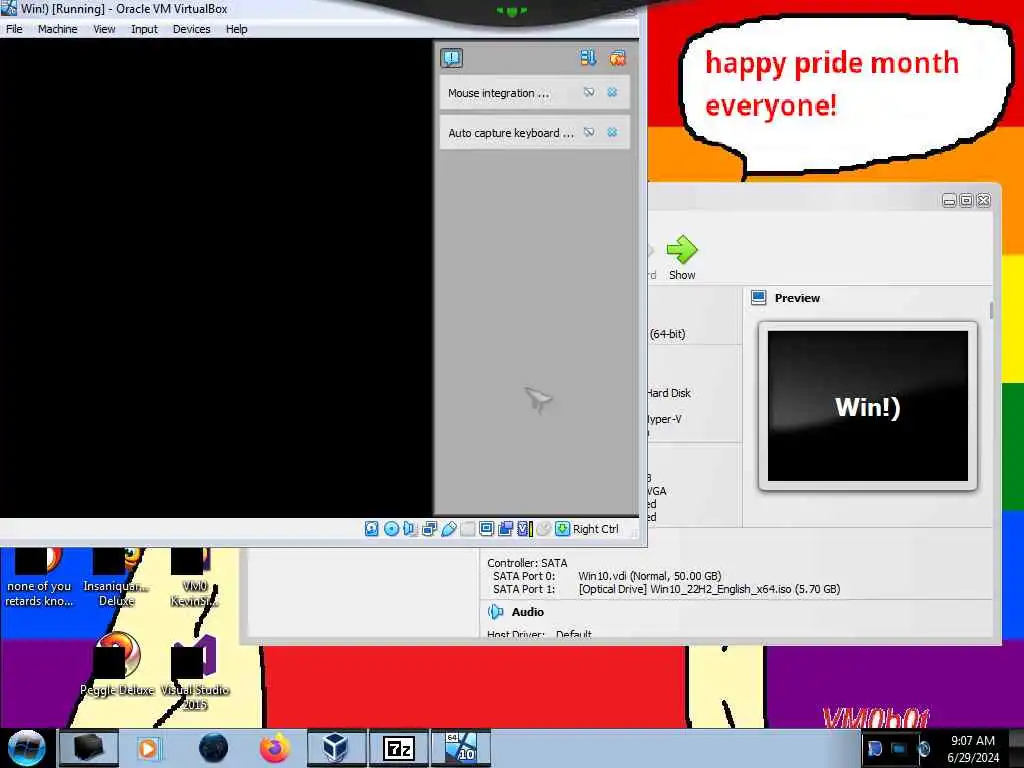1024x768 pixels.
Task: Click the keyboard capture arrow icon
Action: [562, 529]
